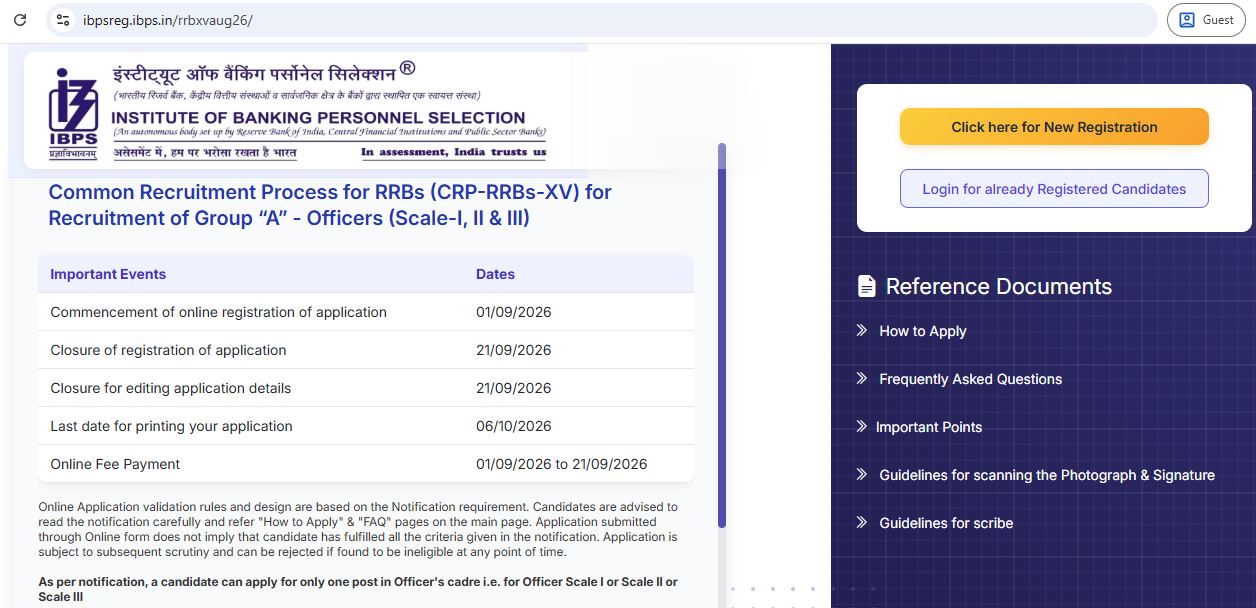Image resolution: width=1256 pixels, height=608 pixels.
Task: Open the Important Points link
Action: click(x=929, y=427)
